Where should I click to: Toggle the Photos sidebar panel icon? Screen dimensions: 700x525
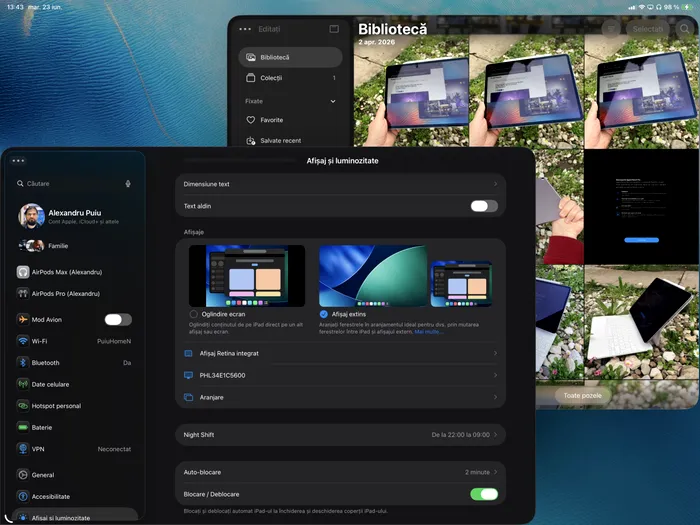click(x=334, y=29)
